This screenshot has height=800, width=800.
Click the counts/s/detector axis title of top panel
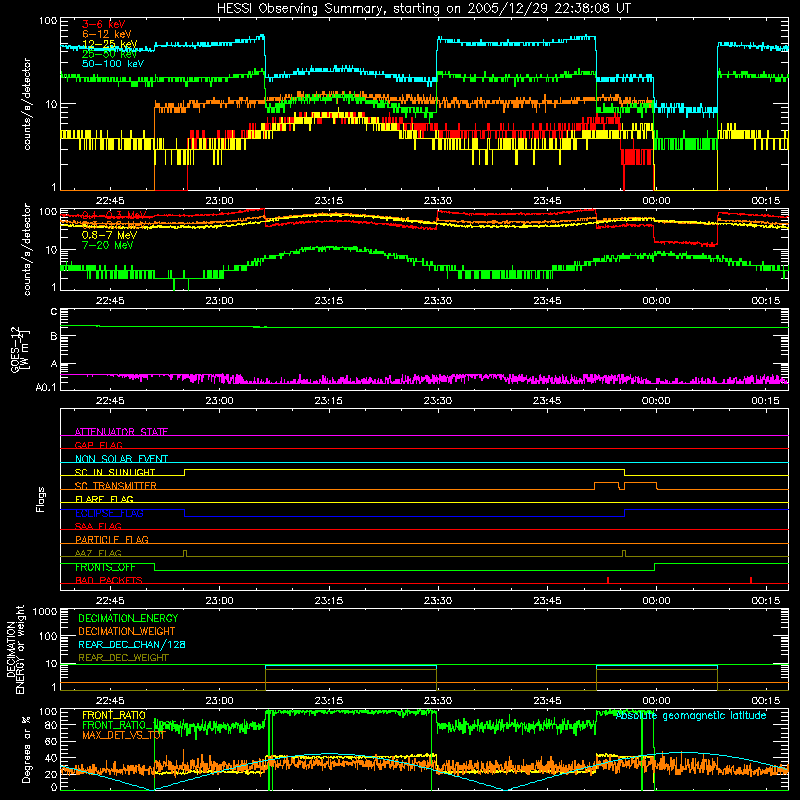pos(27,104)
